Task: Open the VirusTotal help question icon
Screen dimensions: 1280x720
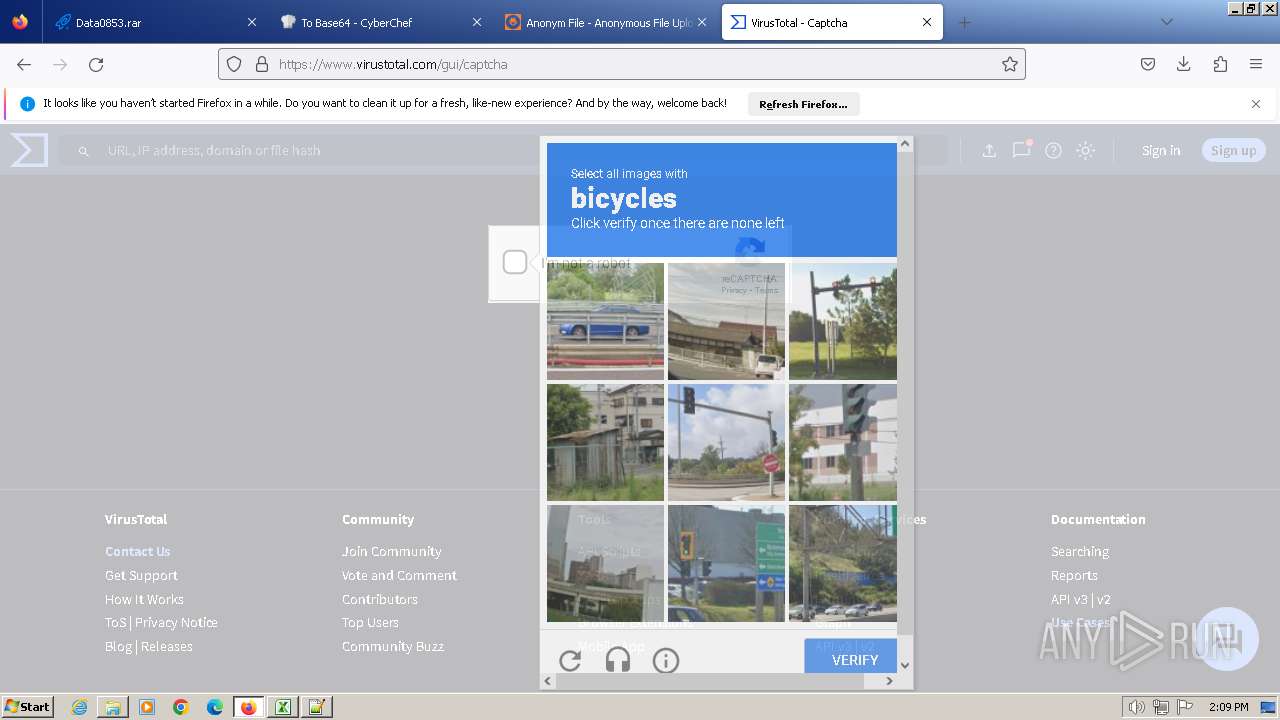Action: (1053, 150)
